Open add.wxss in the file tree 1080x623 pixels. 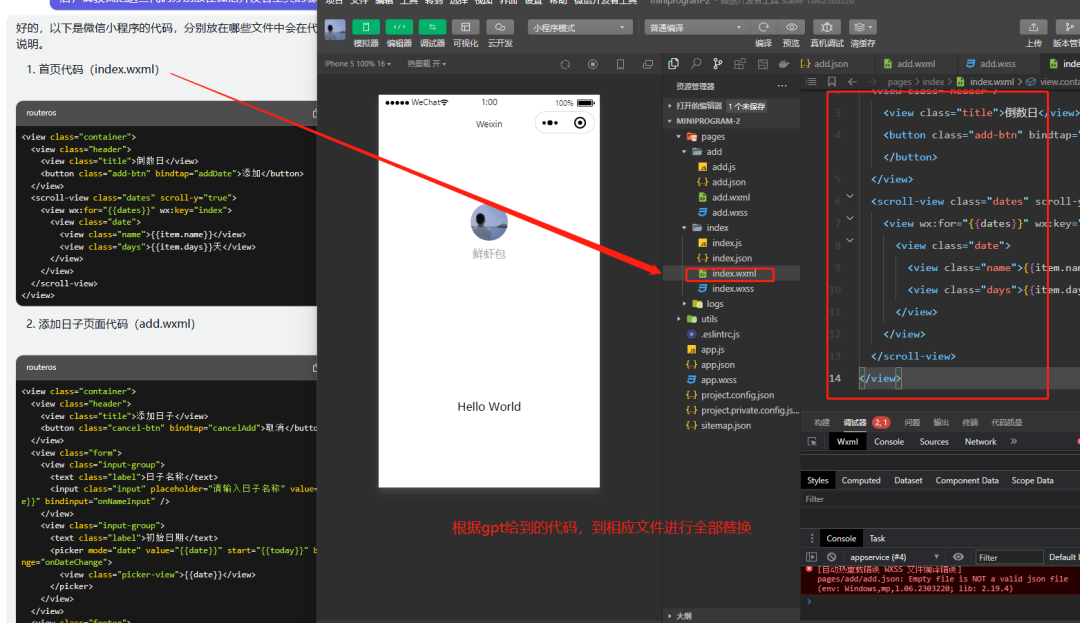(729, 213)
